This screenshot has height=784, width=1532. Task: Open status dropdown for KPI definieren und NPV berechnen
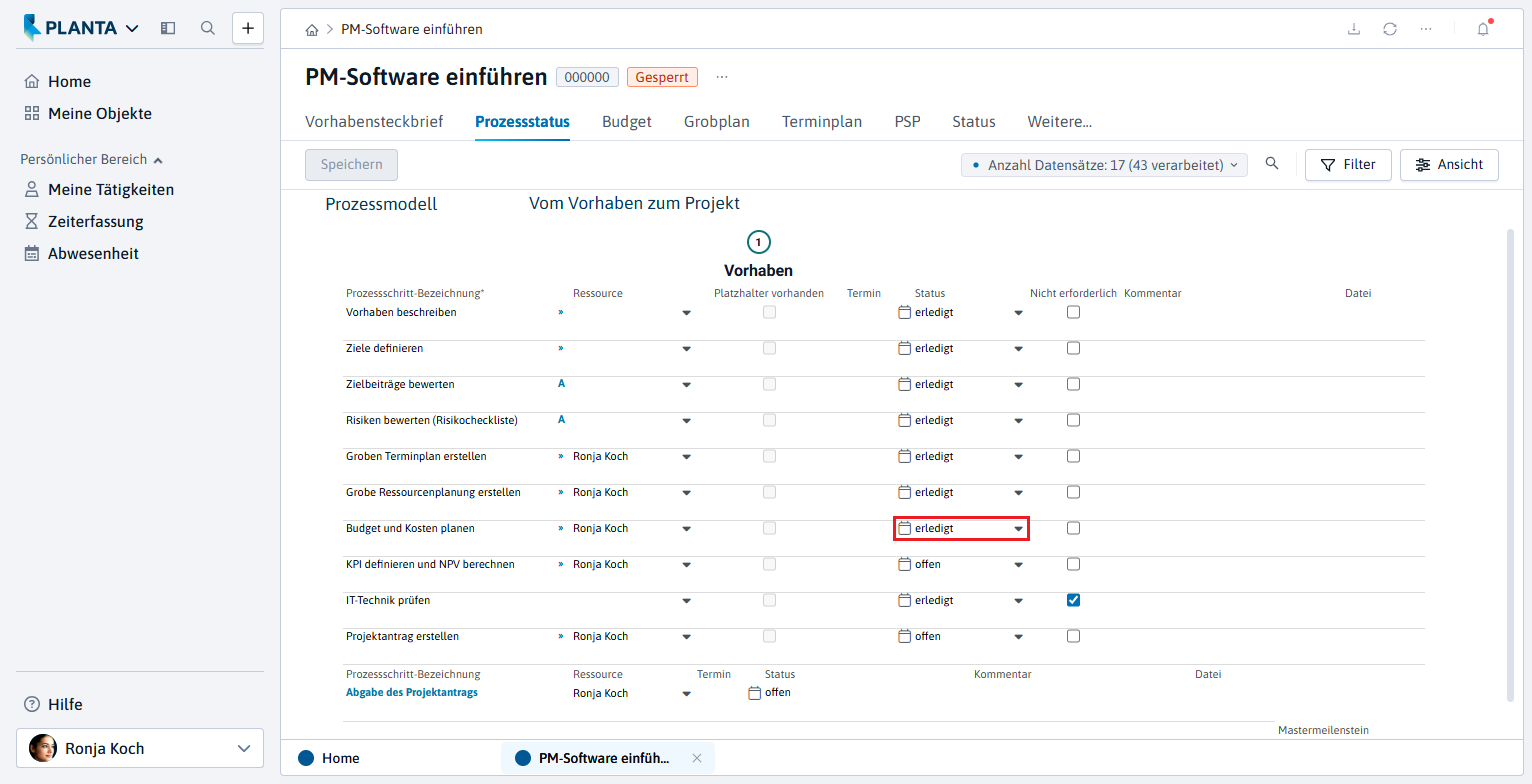click(1018, 565)
